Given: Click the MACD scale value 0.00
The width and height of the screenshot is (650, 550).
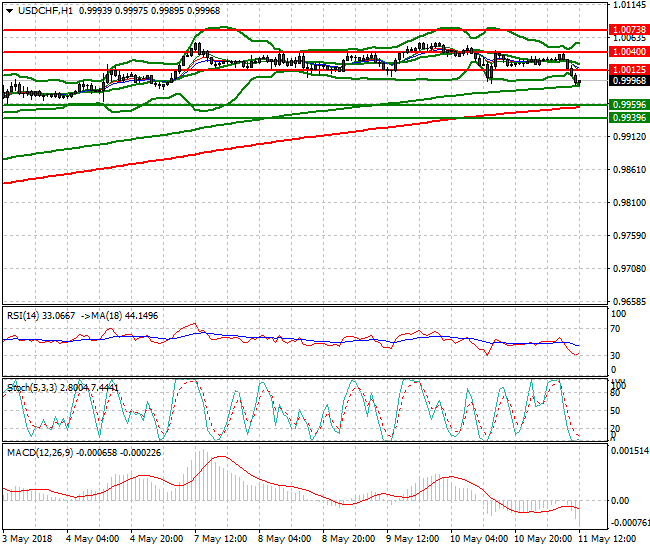Looking at the screenshot, I should [x=620, y=501].
